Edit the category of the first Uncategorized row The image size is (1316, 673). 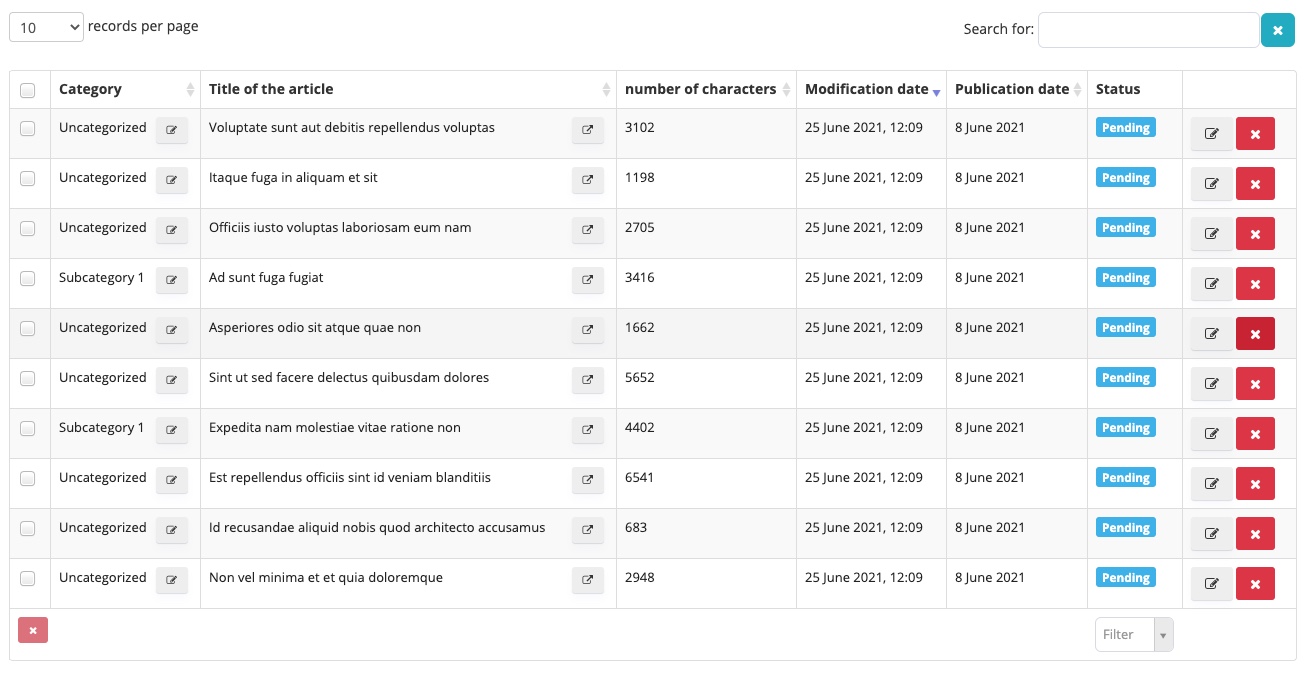(172, 130)
